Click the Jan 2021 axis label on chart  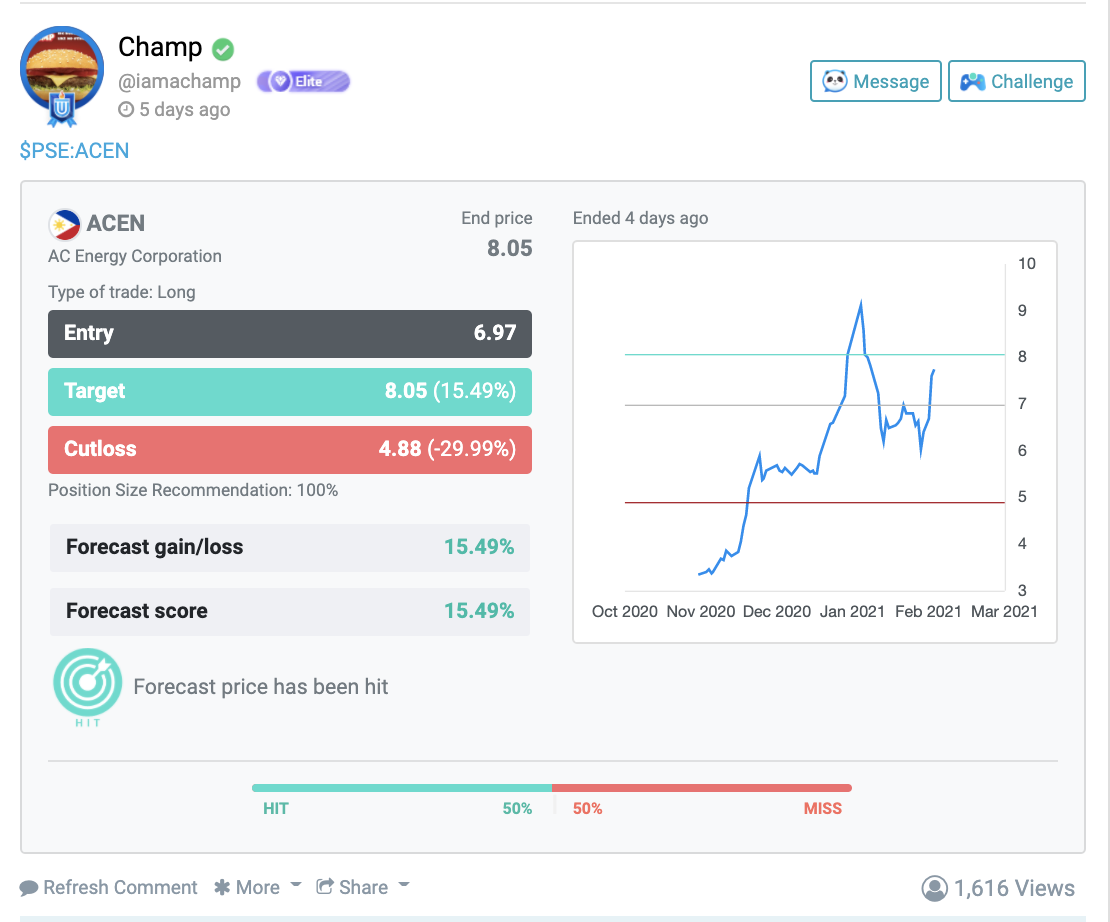tap(852, 611)
